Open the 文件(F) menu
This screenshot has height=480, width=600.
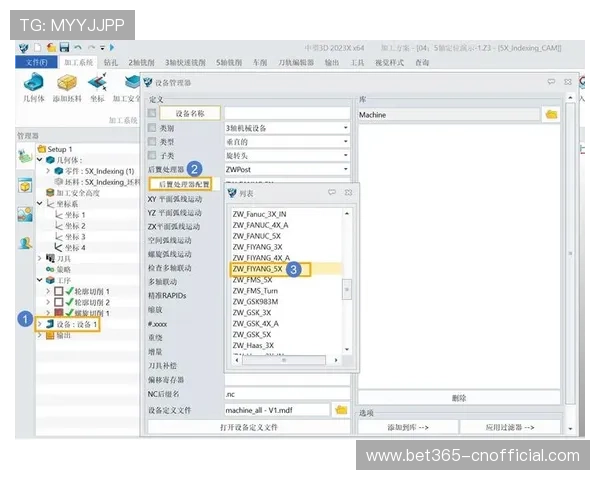pyautogui.click(x=36, y=62)
